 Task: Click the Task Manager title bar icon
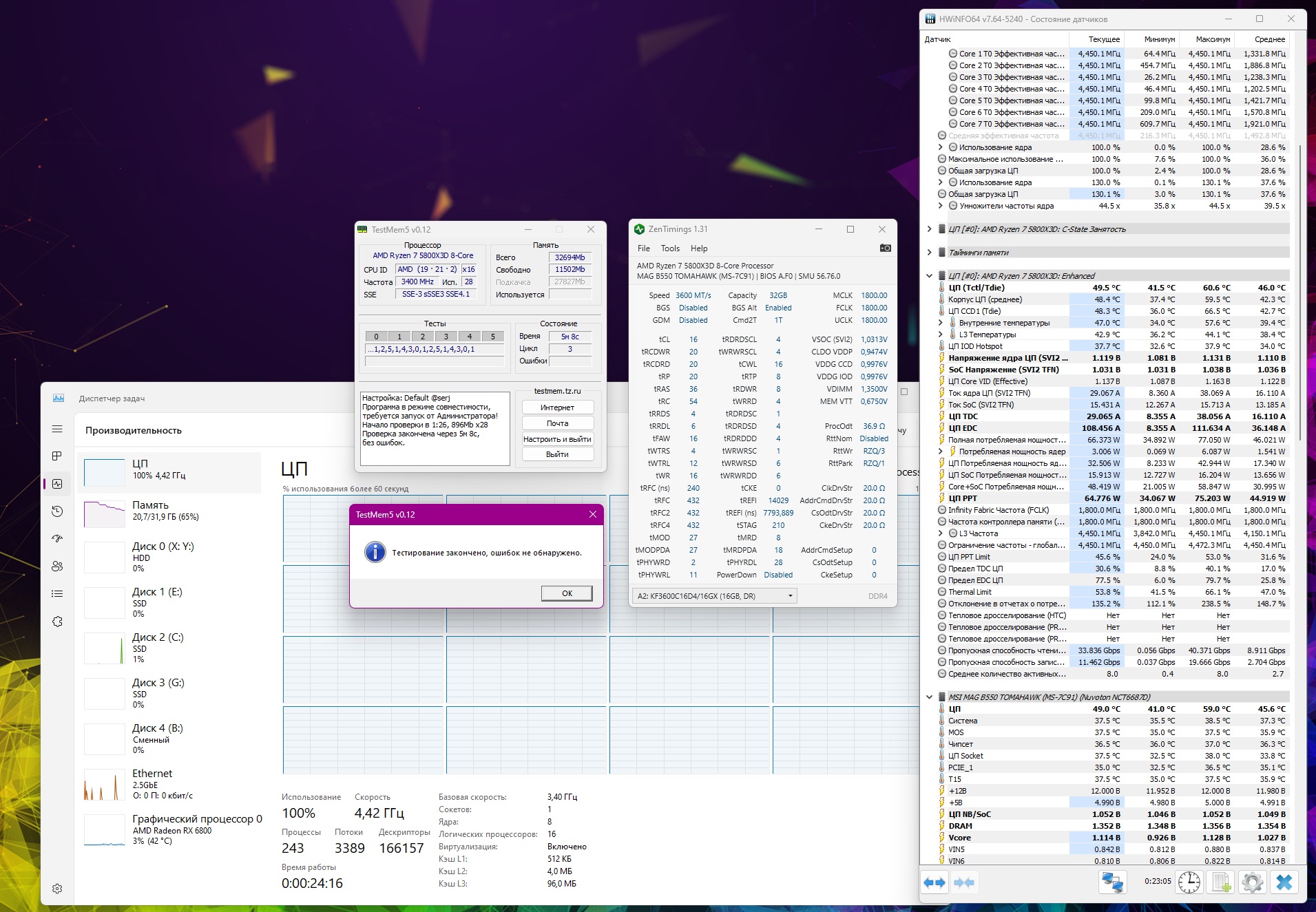pyautogui.click(x=59, y=399)
